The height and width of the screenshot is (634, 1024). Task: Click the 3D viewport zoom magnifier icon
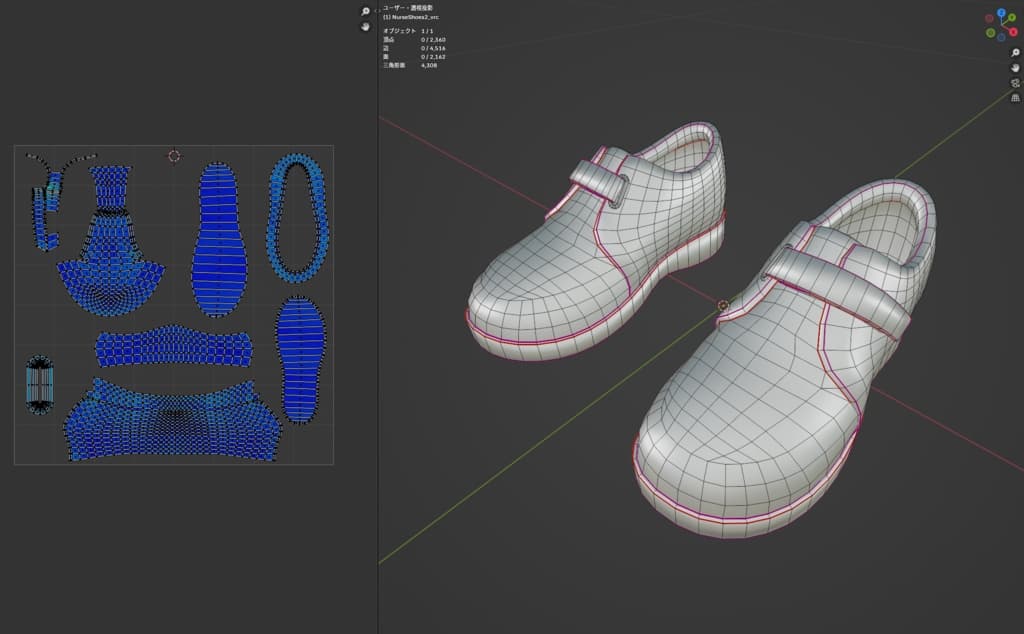1015,52
